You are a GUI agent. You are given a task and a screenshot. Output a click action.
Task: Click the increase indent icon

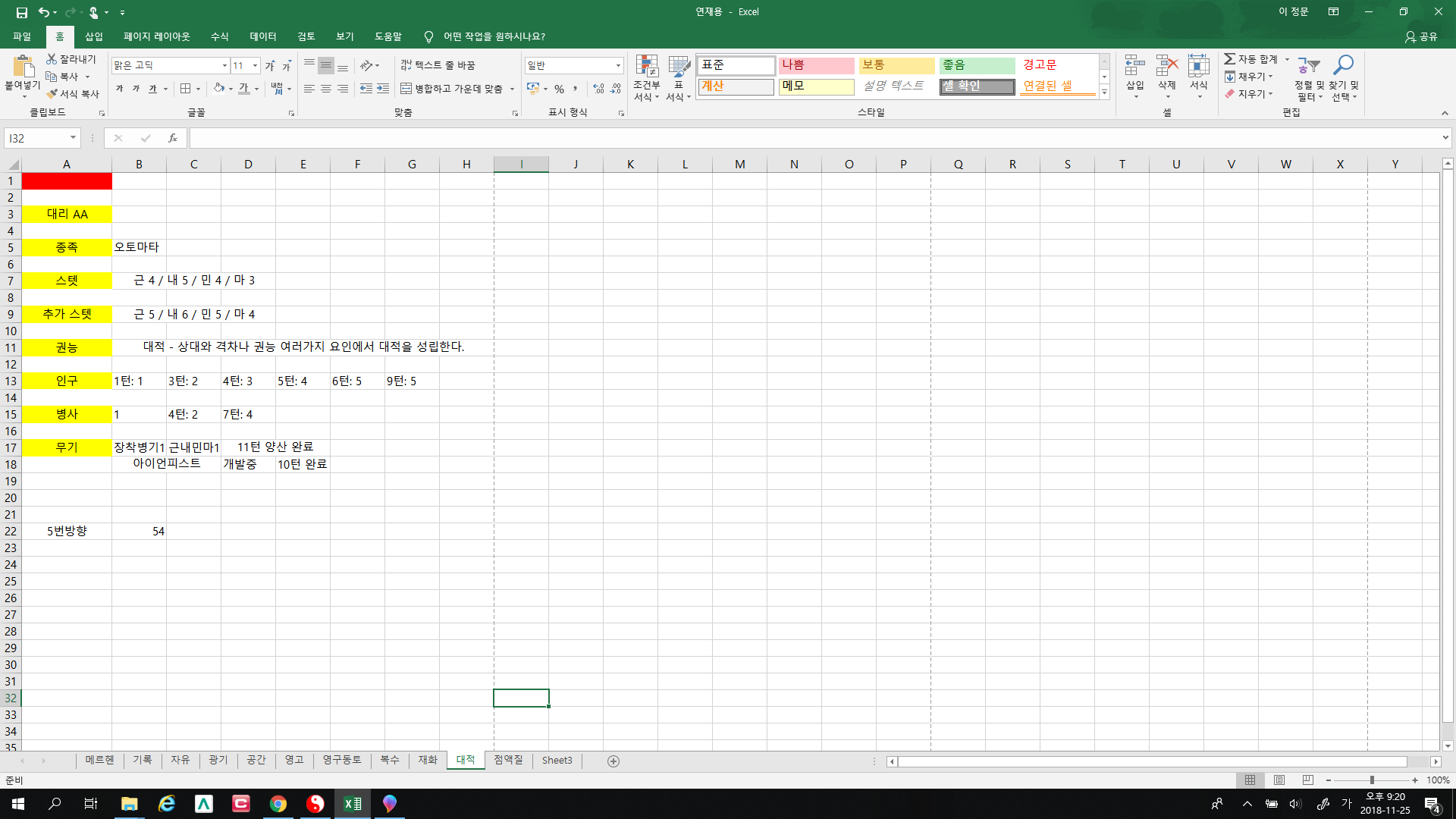[x=383, y=89]
